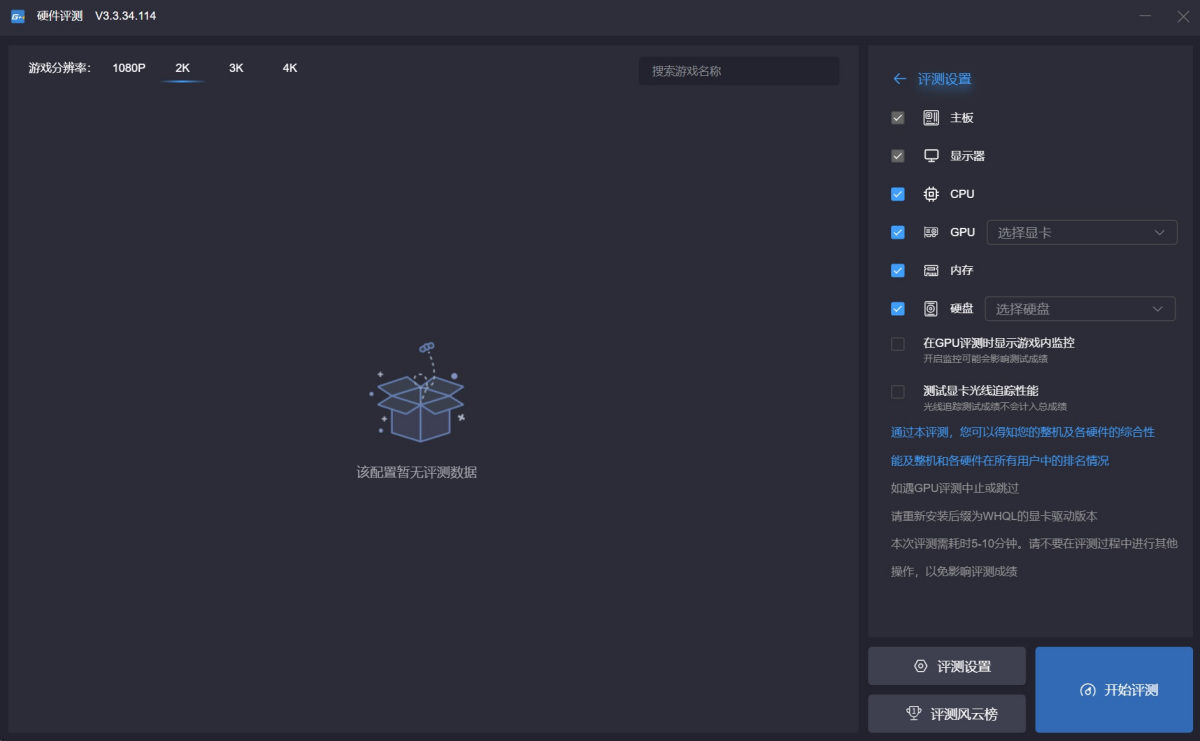1200x741 pixels.
Task: Click the GPU graphics card icon
Action: tap(931, 232)
